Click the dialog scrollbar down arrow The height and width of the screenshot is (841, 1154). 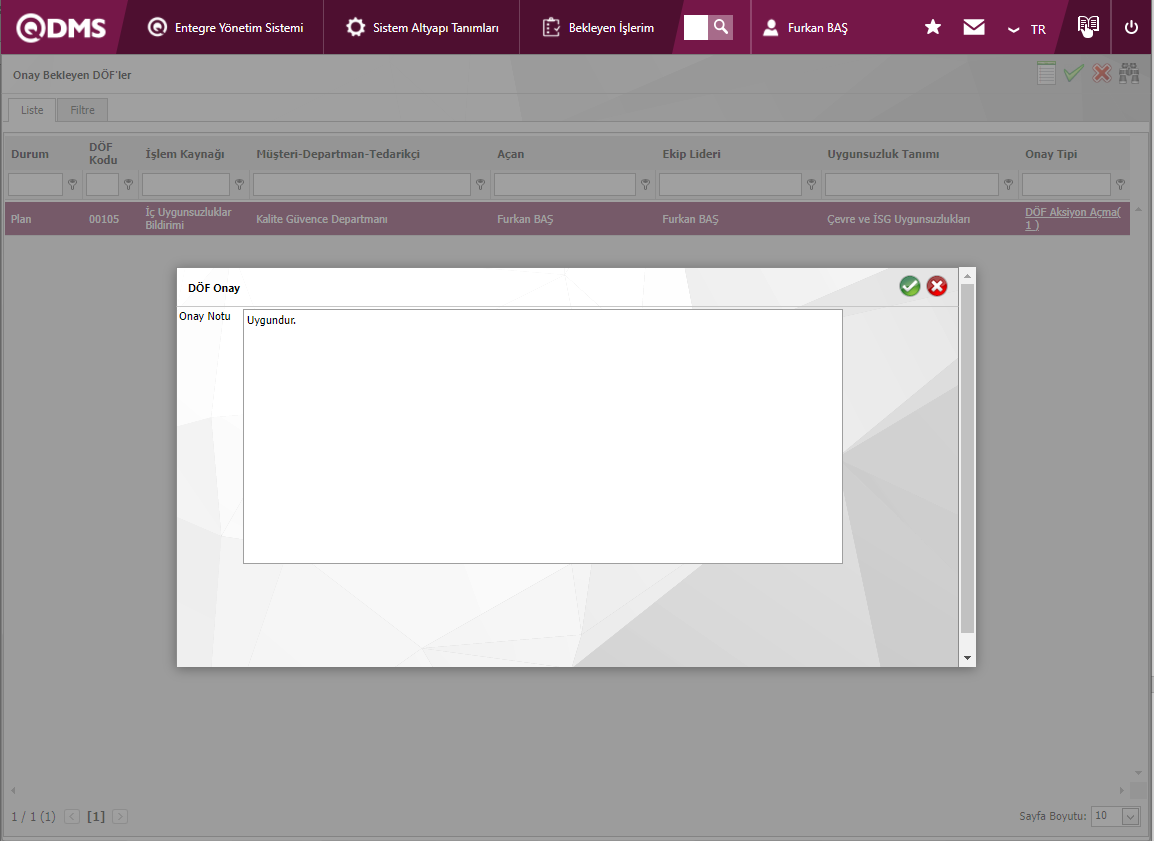966,658
